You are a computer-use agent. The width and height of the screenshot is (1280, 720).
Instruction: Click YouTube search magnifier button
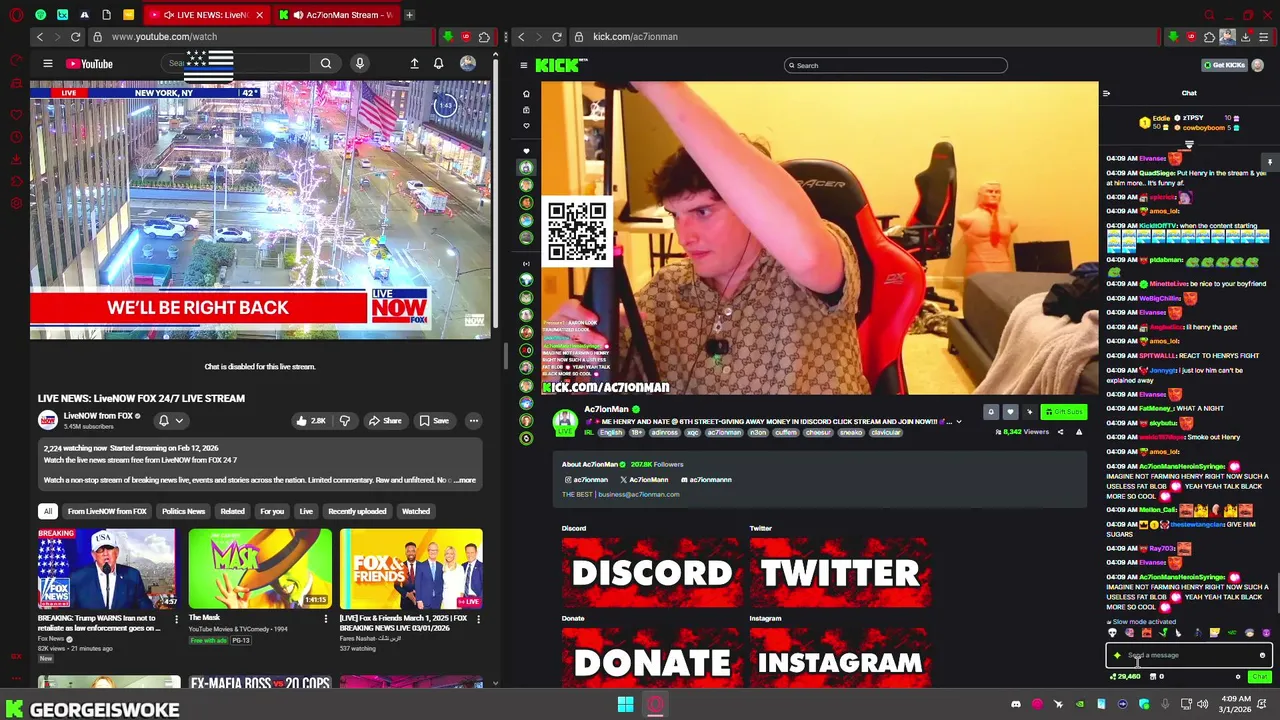point(326,64)
